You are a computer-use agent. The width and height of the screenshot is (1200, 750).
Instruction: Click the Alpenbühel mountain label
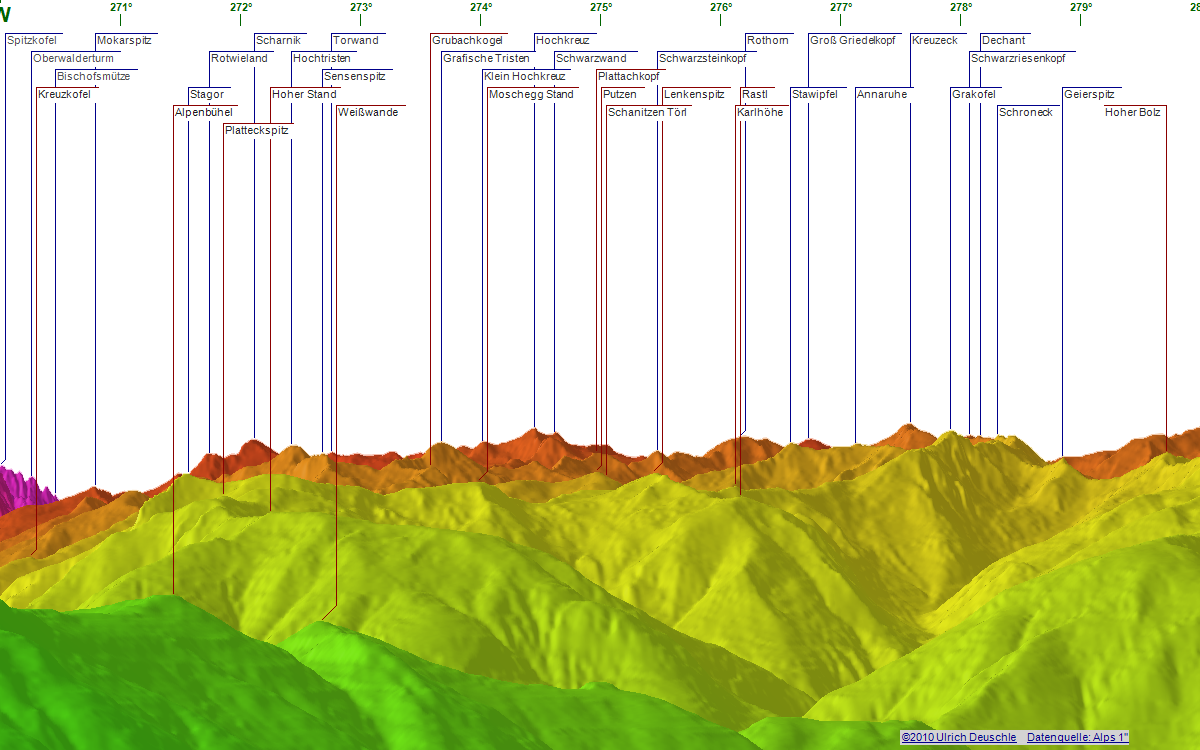(x=203, y=113)
